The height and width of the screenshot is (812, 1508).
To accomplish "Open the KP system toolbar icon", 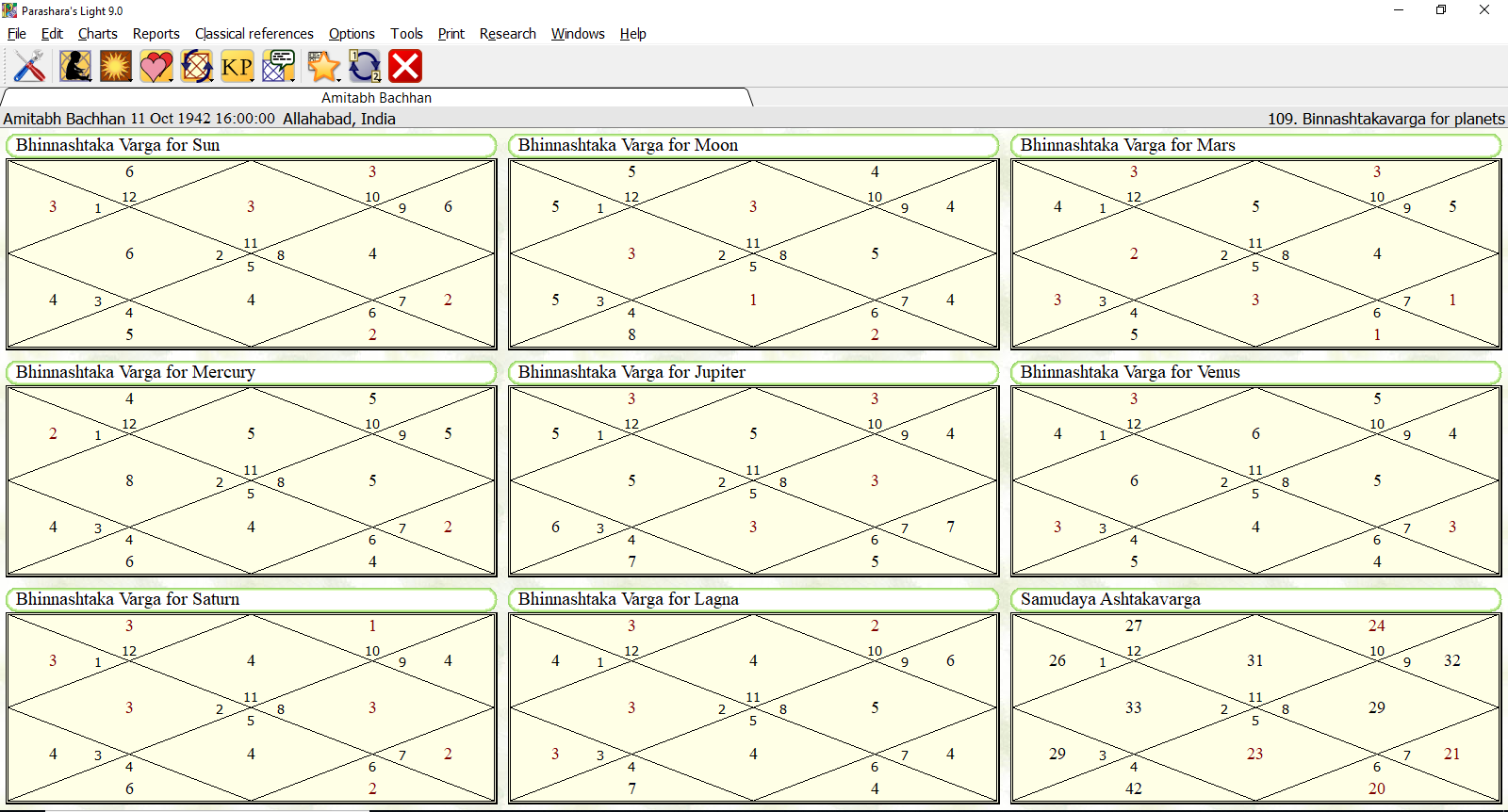I will (237, 66).
